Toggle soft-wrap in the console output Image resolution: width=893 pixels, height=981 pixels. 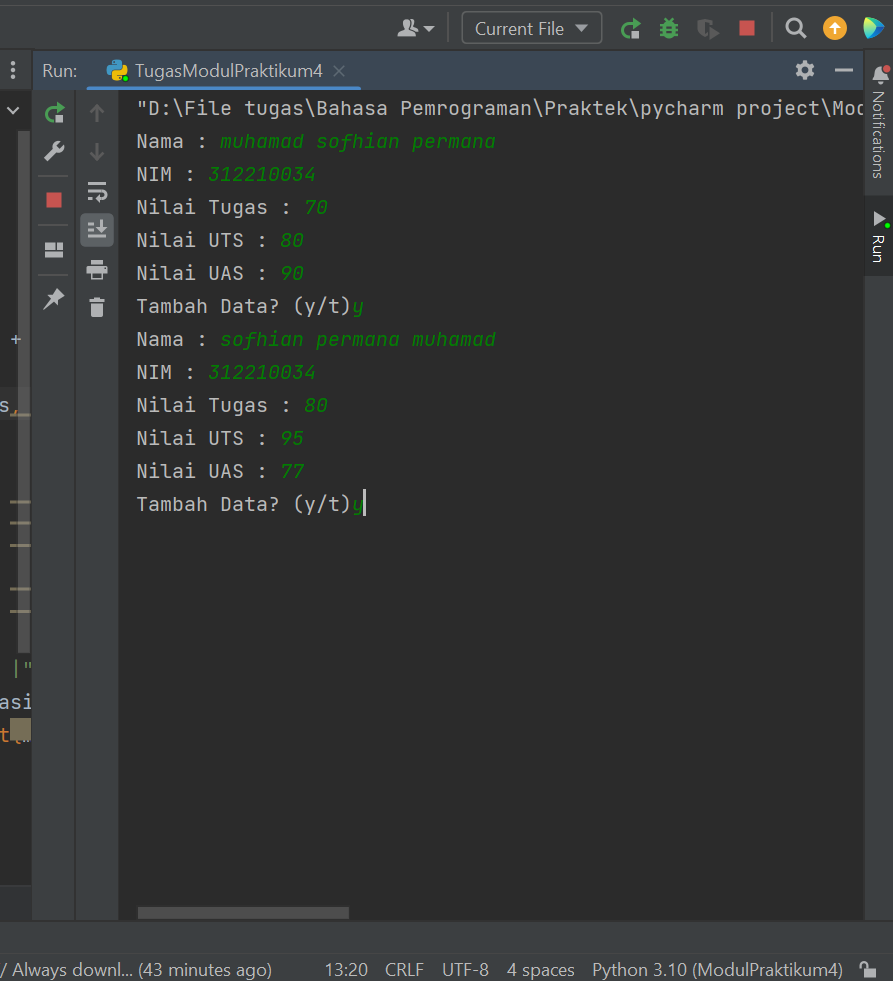[97, 190]
